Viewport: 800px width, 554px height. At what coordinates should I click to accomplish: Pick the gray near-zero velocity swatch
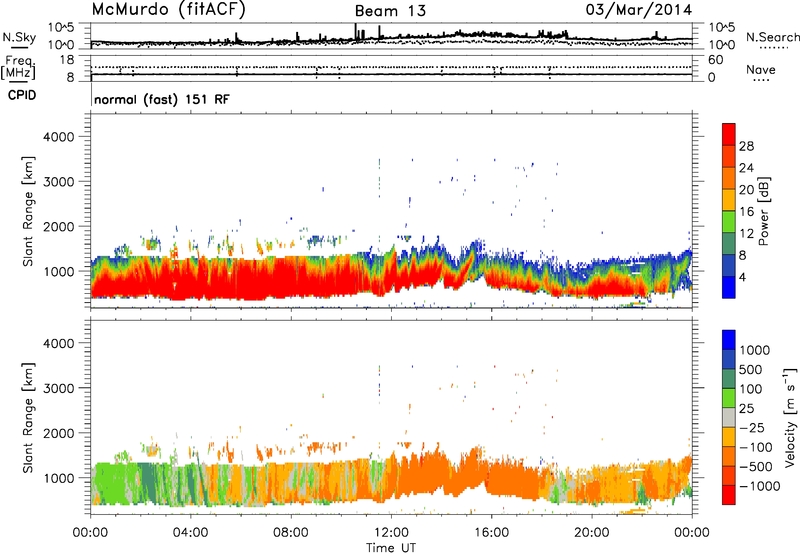[x=729, y=418]
